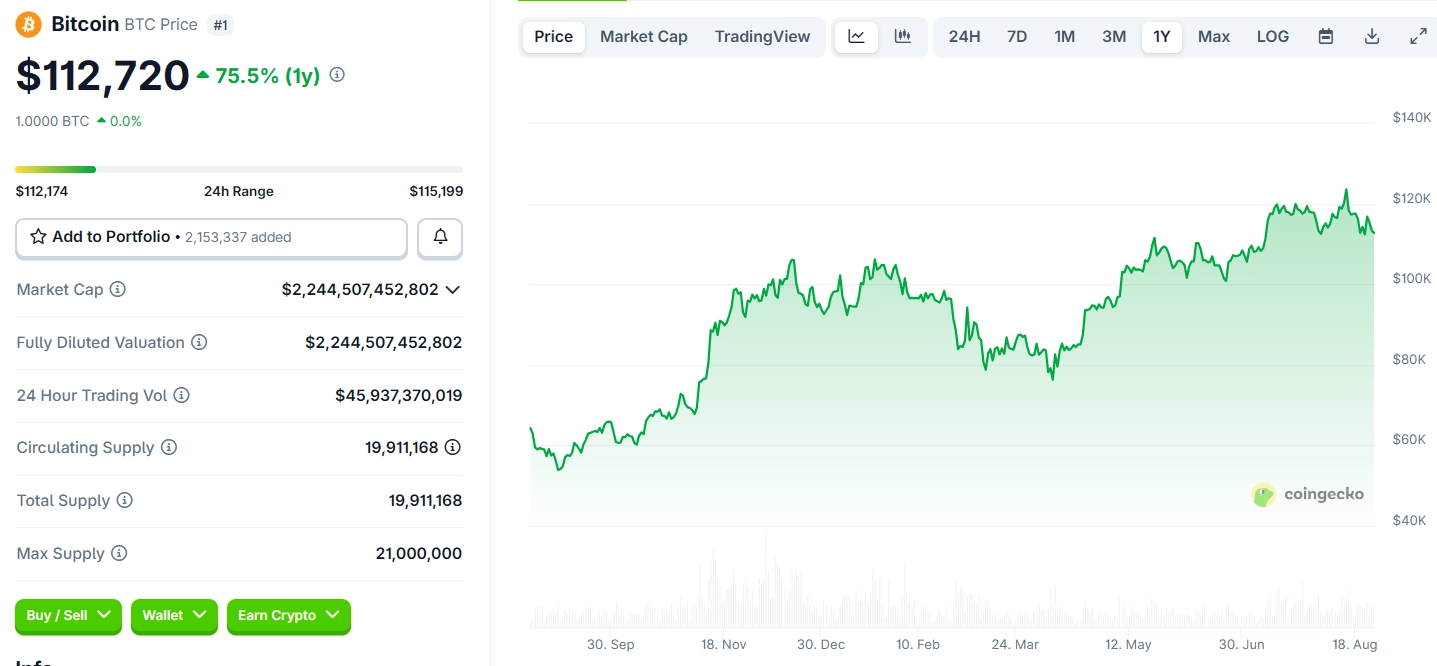This screenshot has height=666, width=1437.
Task: Switch to candlestick chart icon
Action: point(902,37)
